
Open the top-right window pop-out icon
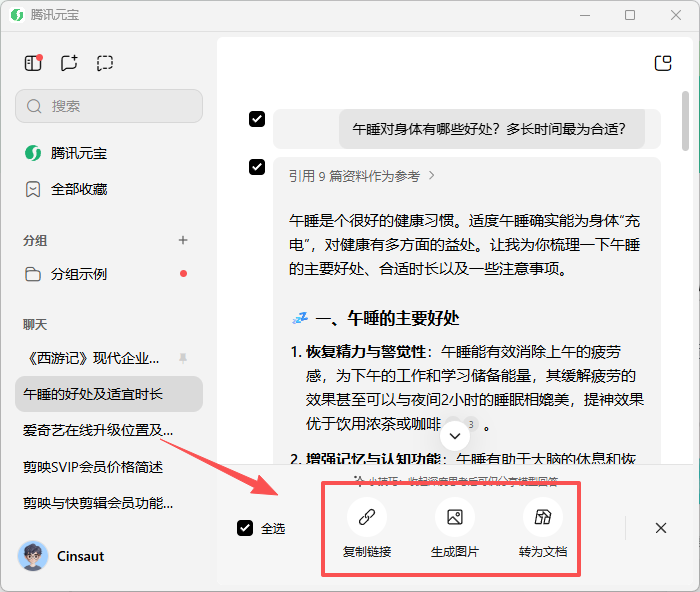tap(663, 63)
